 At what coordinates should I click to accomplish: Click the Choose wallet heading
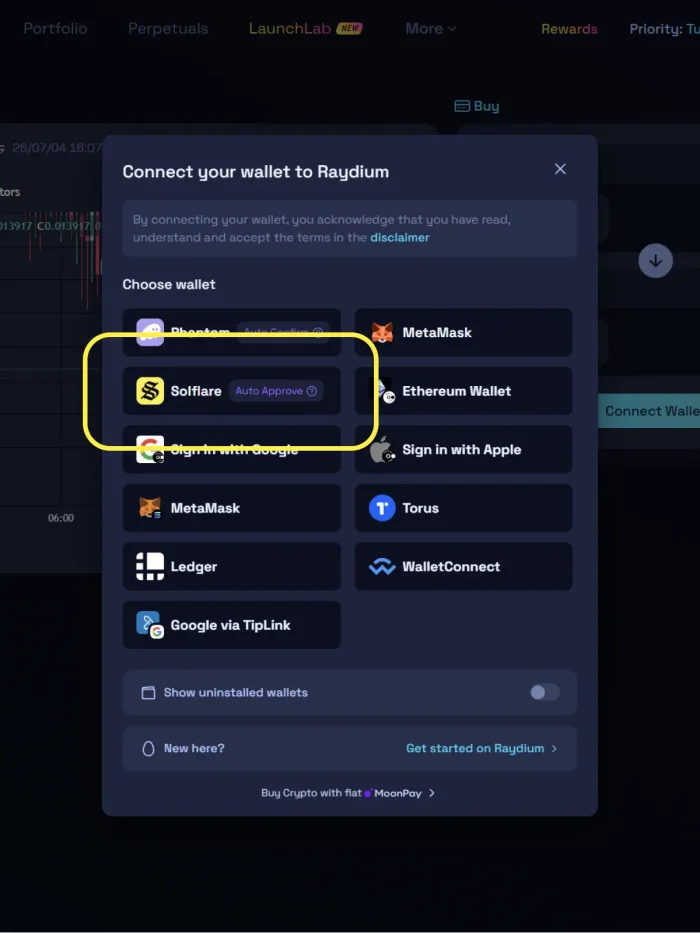click(169, 284)
